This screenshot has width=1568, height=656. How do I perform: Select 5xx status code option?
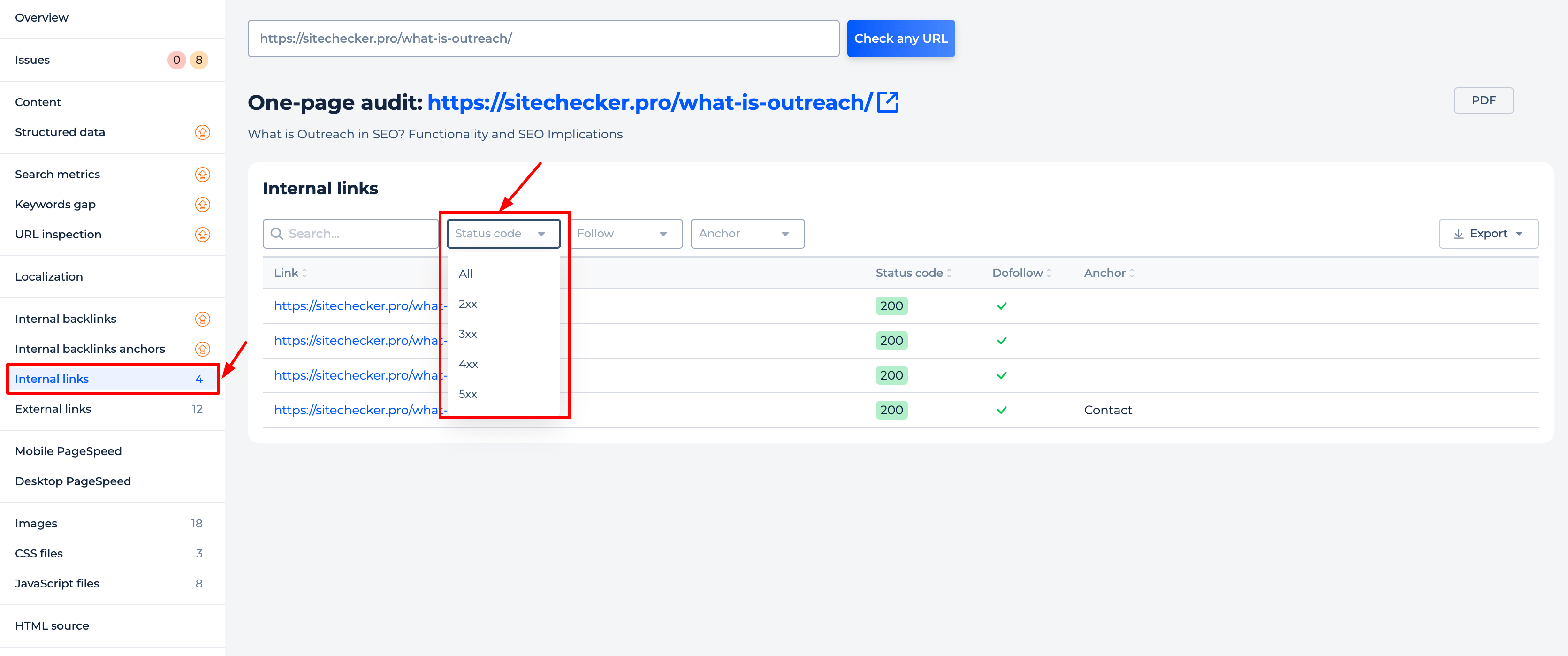pos(503,394)
